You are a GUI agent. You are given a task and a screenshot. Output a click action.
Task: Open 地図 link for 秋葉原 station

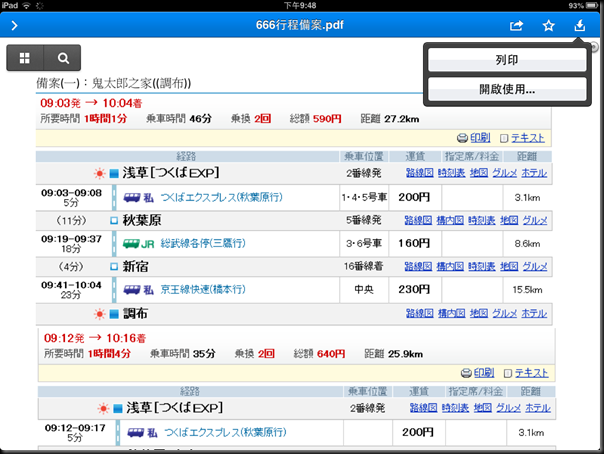(509, 220)
